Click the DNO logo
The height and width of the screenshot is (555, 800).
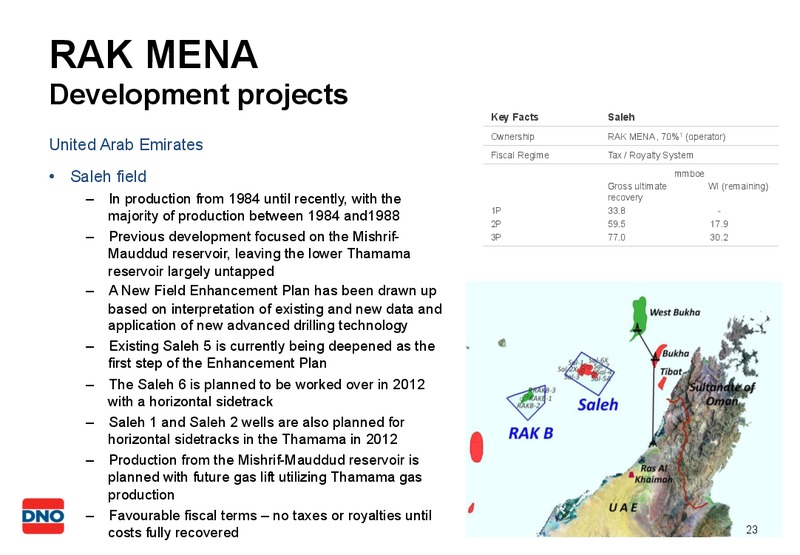point(43,516)
